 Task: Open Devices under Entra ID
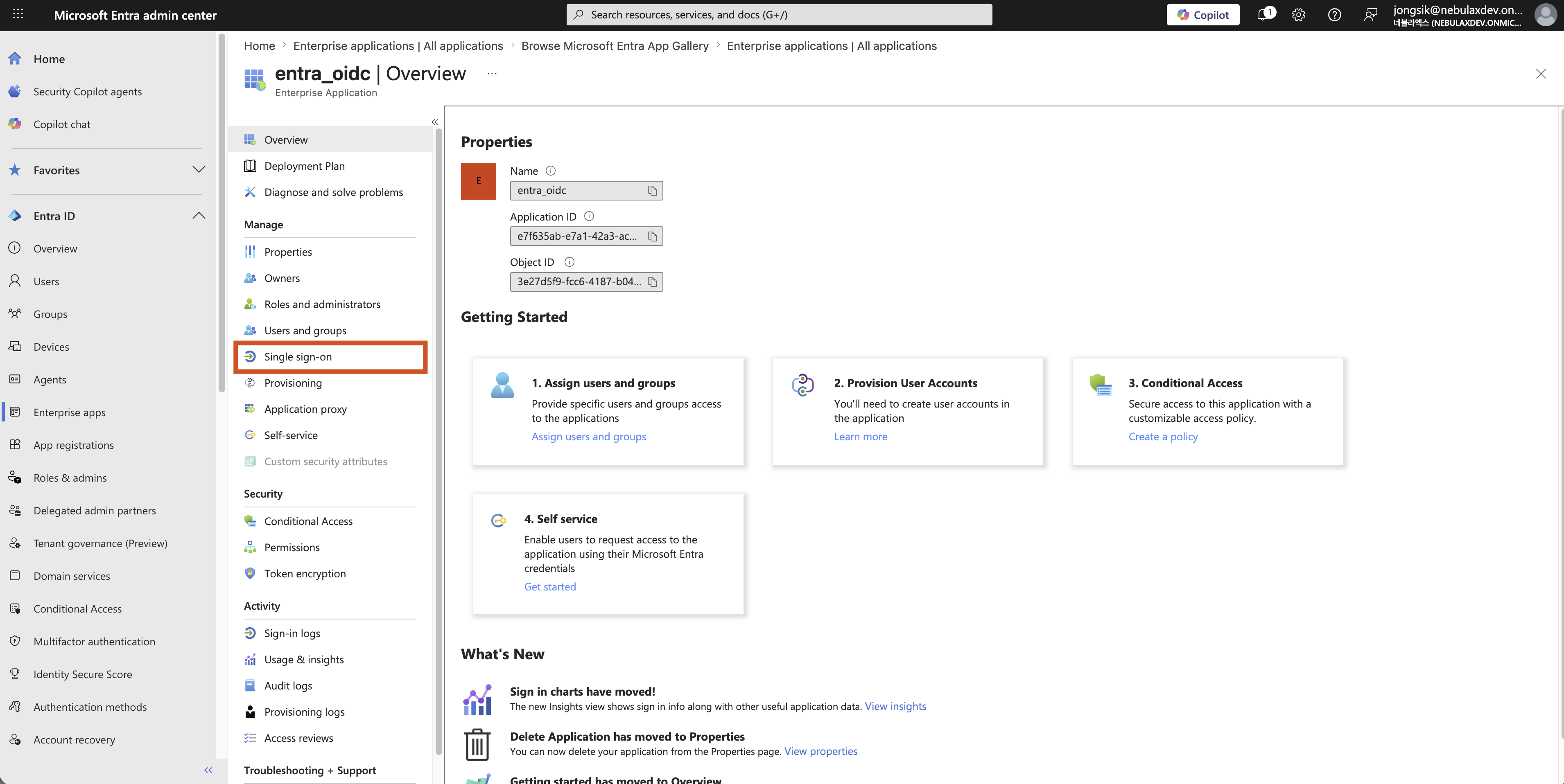[x=51, y=347]
